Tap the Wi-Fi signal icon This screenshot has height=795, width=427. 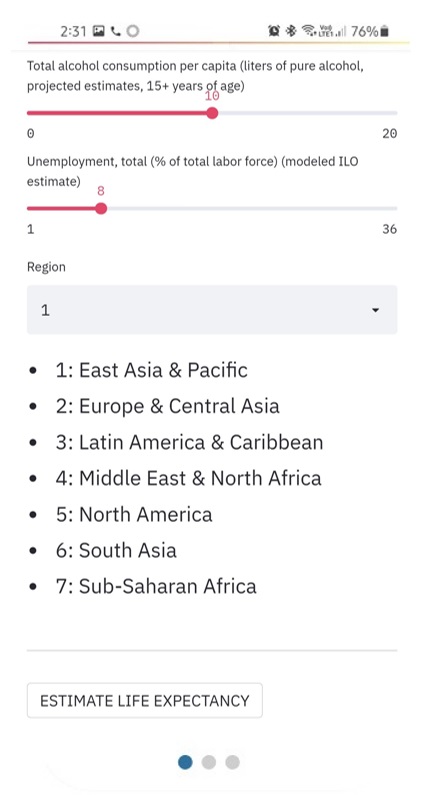click(x=308, y=31)
